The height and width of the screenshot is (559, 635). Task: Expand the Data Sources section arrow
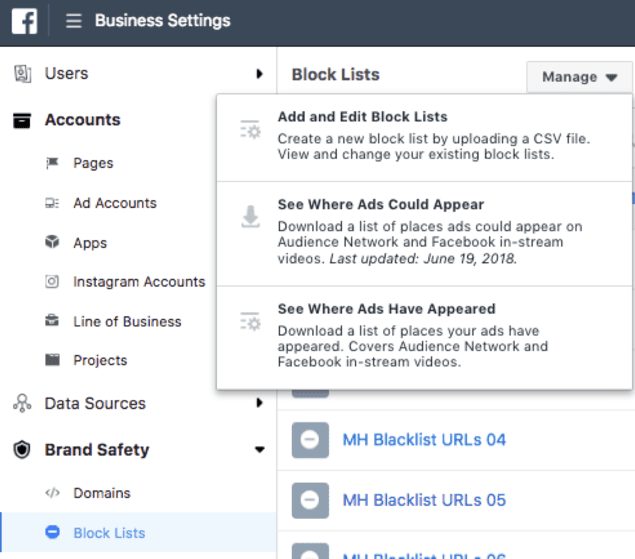(259, 404)
